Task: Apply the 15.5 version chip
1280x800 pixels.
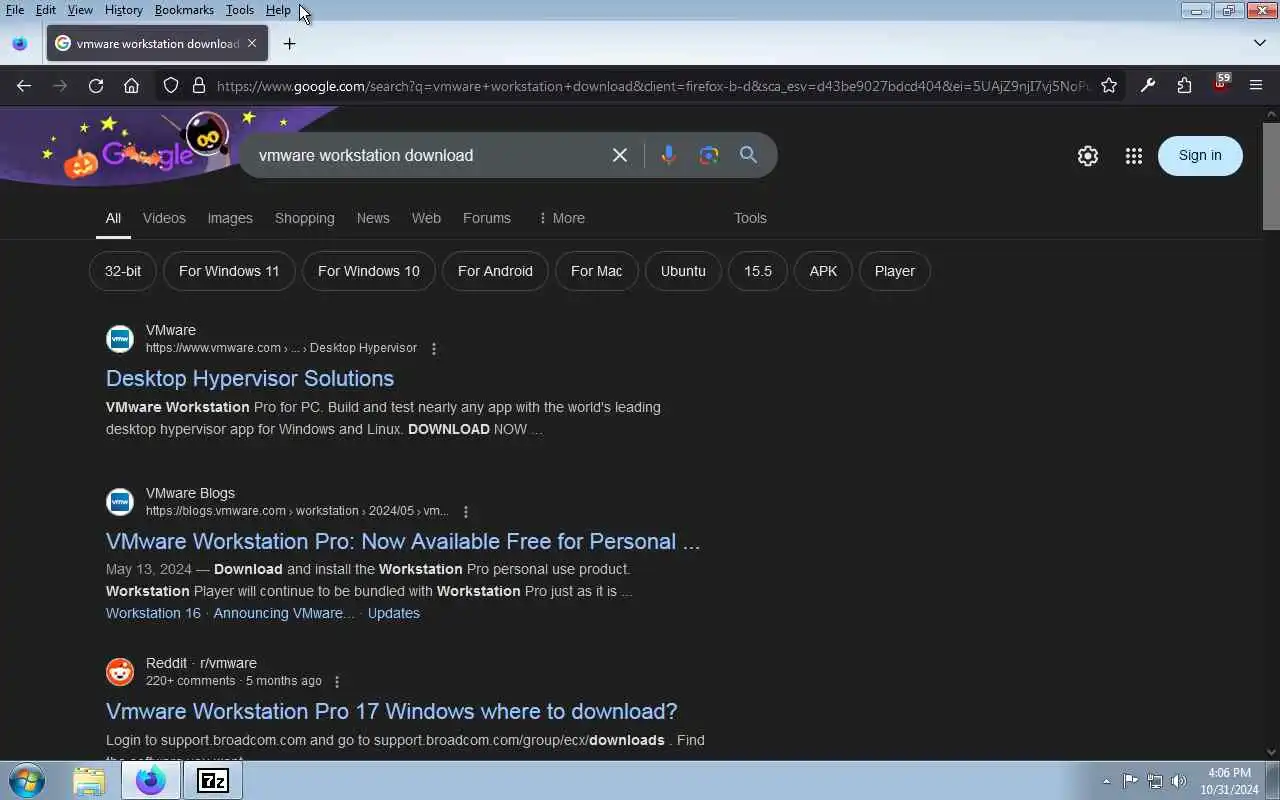Action: point(758,271)
